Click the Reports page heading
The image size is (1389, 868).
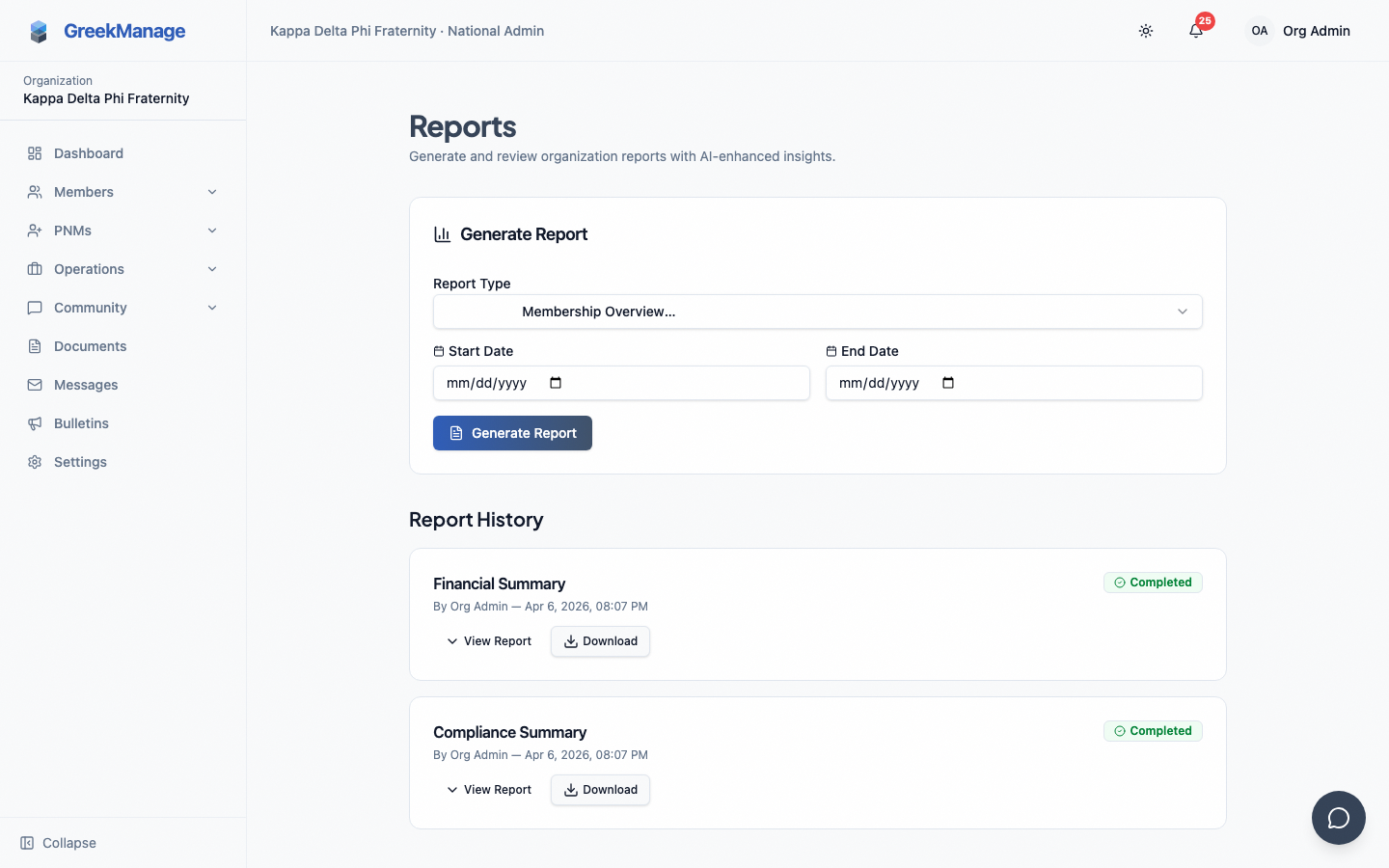click(462, 126)
